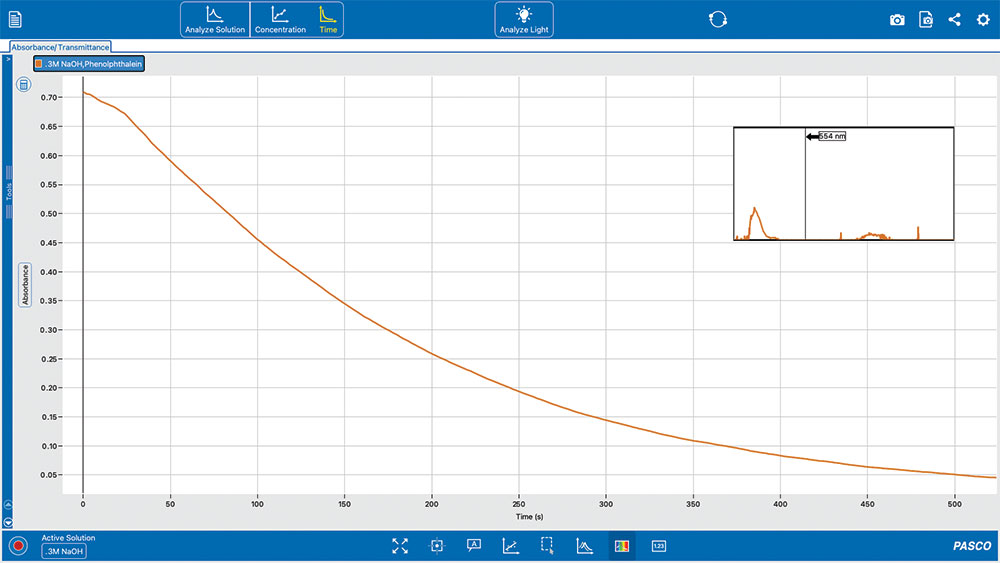The width and height of the screenshot is (1000, 563).
Task: Open the journal snapshot page icon
Action: pos(926,20)
